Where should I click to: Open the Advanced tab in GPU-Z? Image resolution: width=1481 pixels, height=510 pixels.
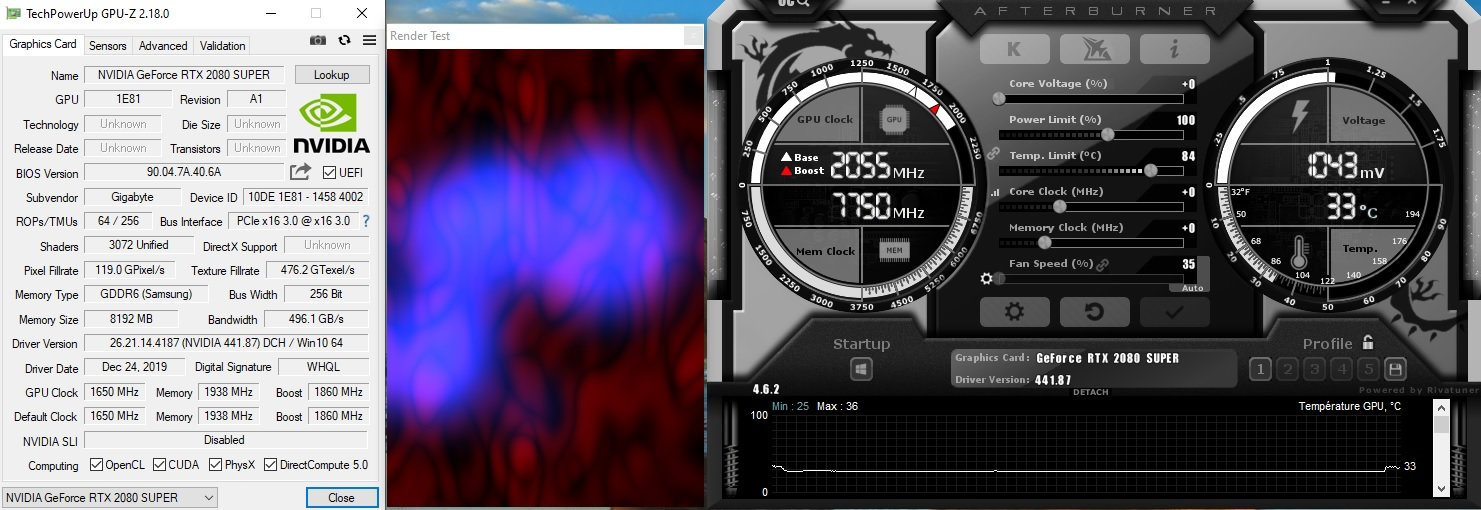[163, 45]
